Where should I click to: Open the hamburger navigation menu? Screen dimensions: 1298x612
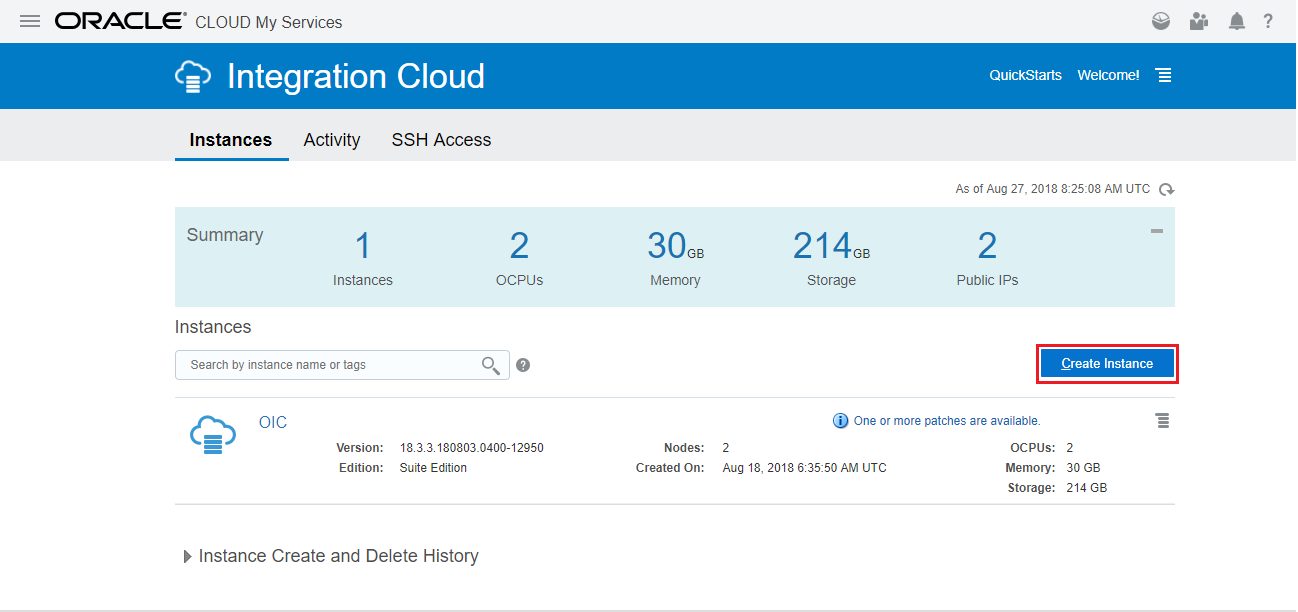click(30, 21)
